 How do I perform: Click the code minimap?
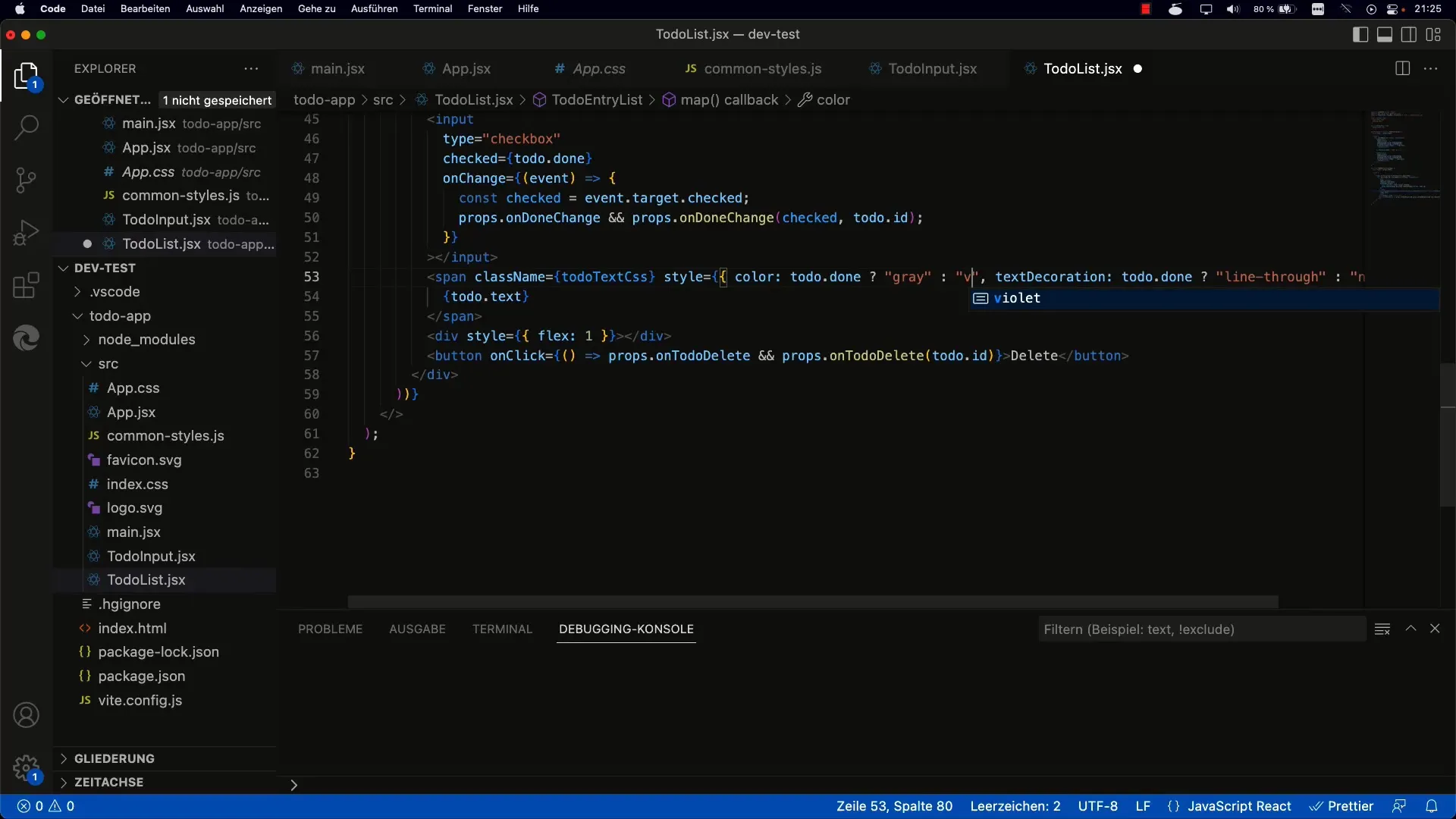[1405, 158]
